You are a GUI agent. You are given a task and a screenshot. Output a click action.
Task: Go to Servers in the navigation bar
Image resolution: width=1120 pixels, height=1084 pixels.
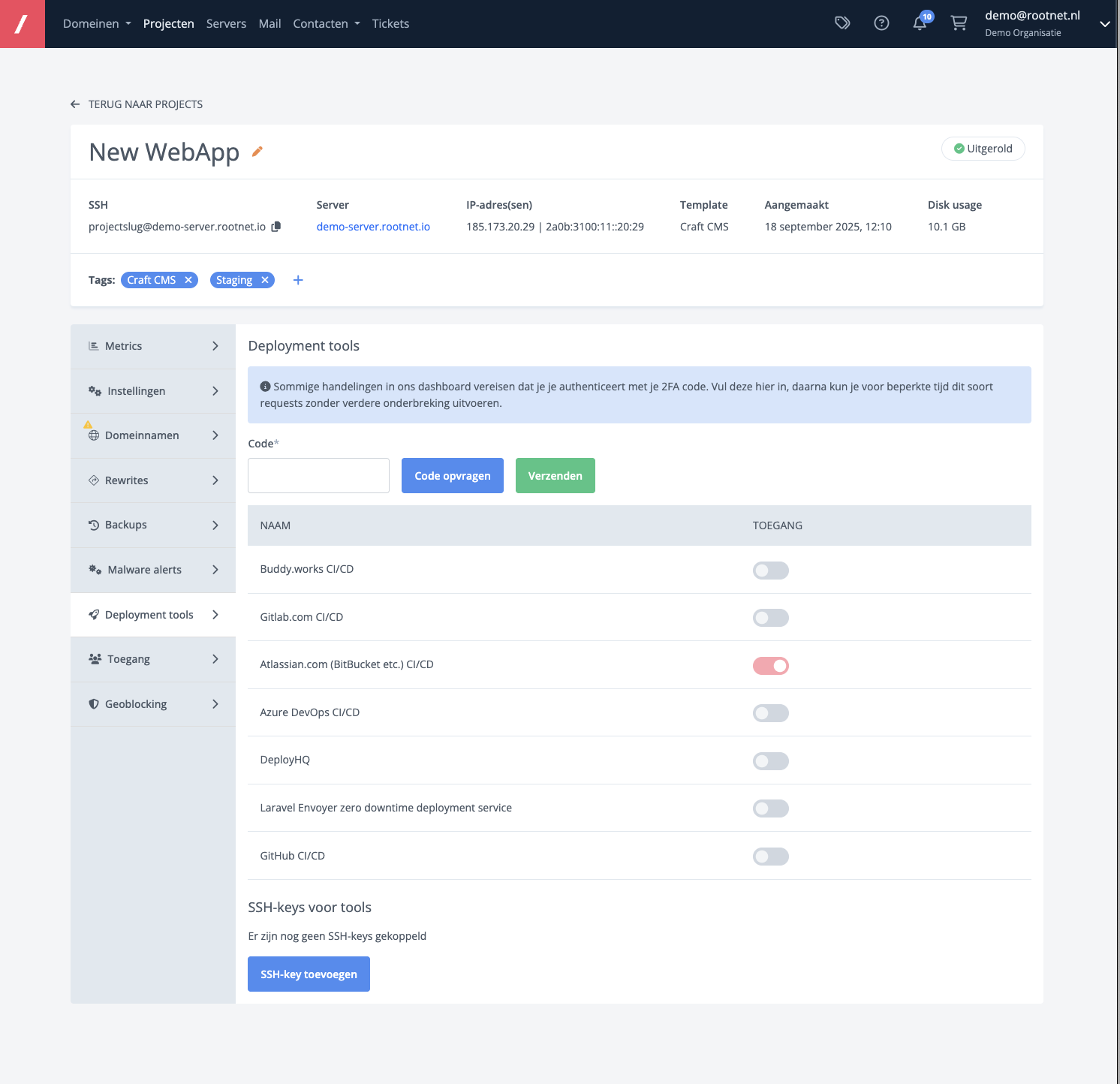click(226, 24)
